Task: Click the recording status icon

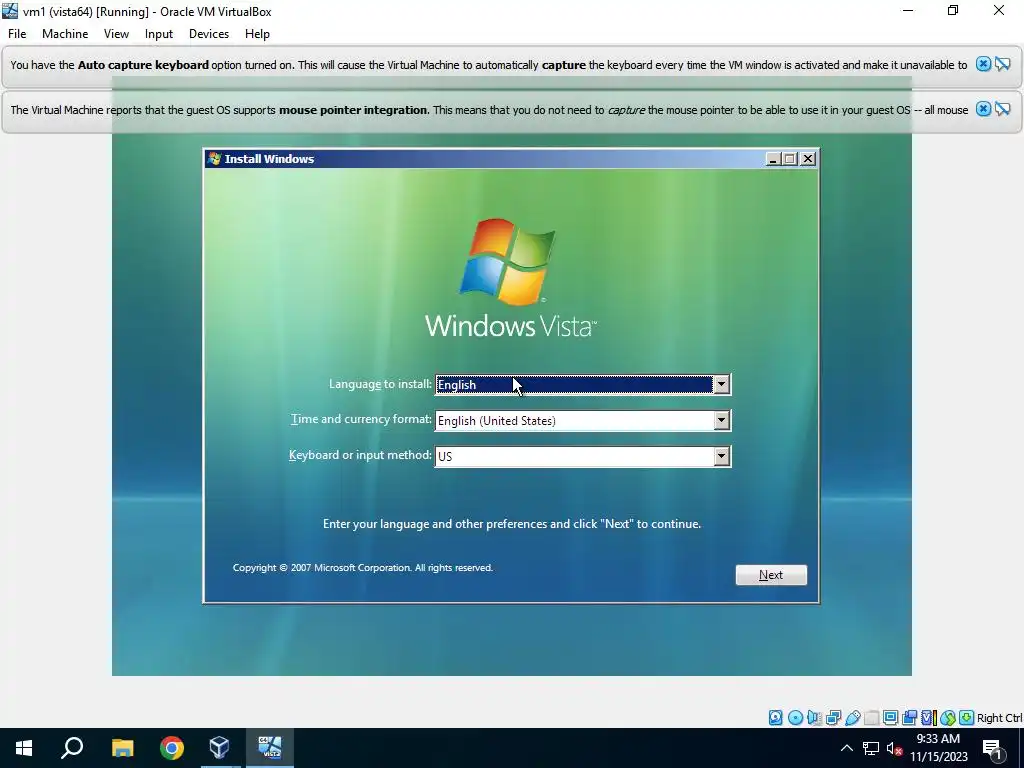Action: coord(909,718)
